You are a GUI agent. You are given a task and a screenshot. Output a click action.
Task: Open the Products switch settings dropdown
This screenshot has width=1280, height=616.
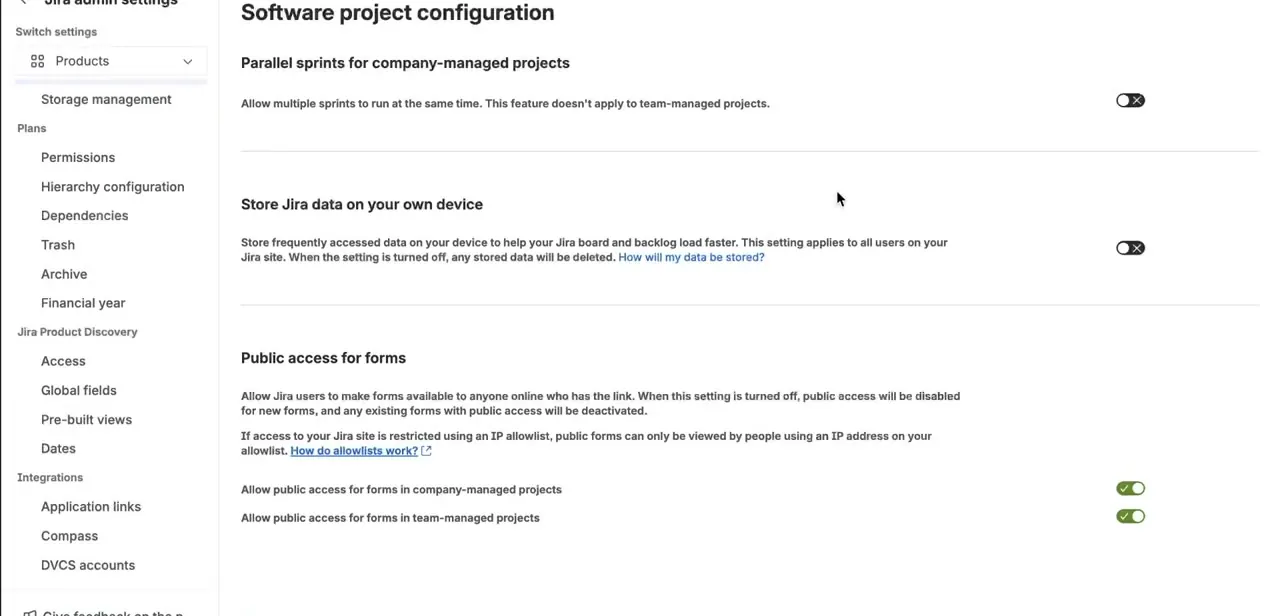tap(111, 61)
